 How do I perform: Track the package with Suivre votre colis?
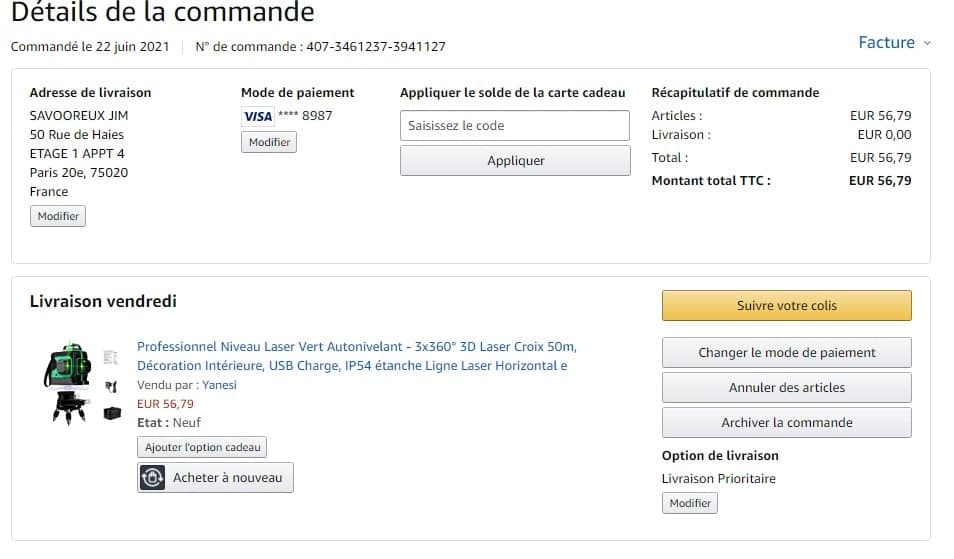(786, 305)
